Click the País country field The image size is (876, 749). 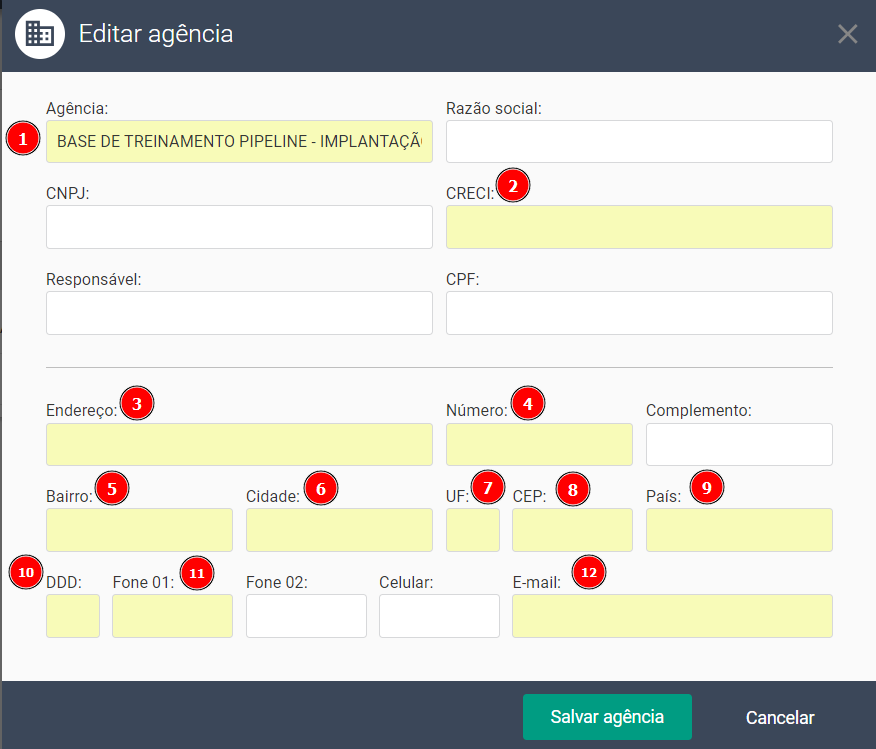tap(739, 530)
